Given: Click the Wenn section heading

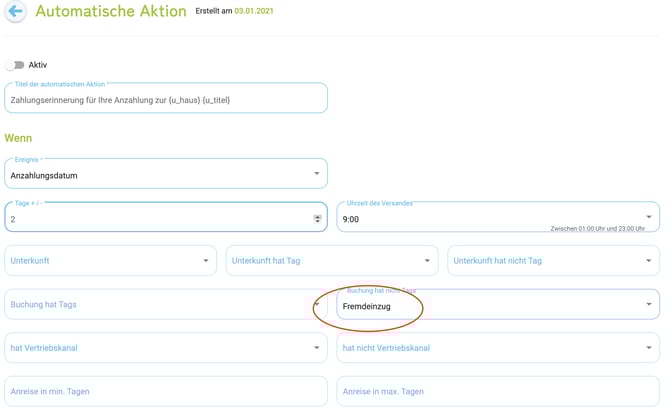Looking at the screenshot, I should coord(18,138).
